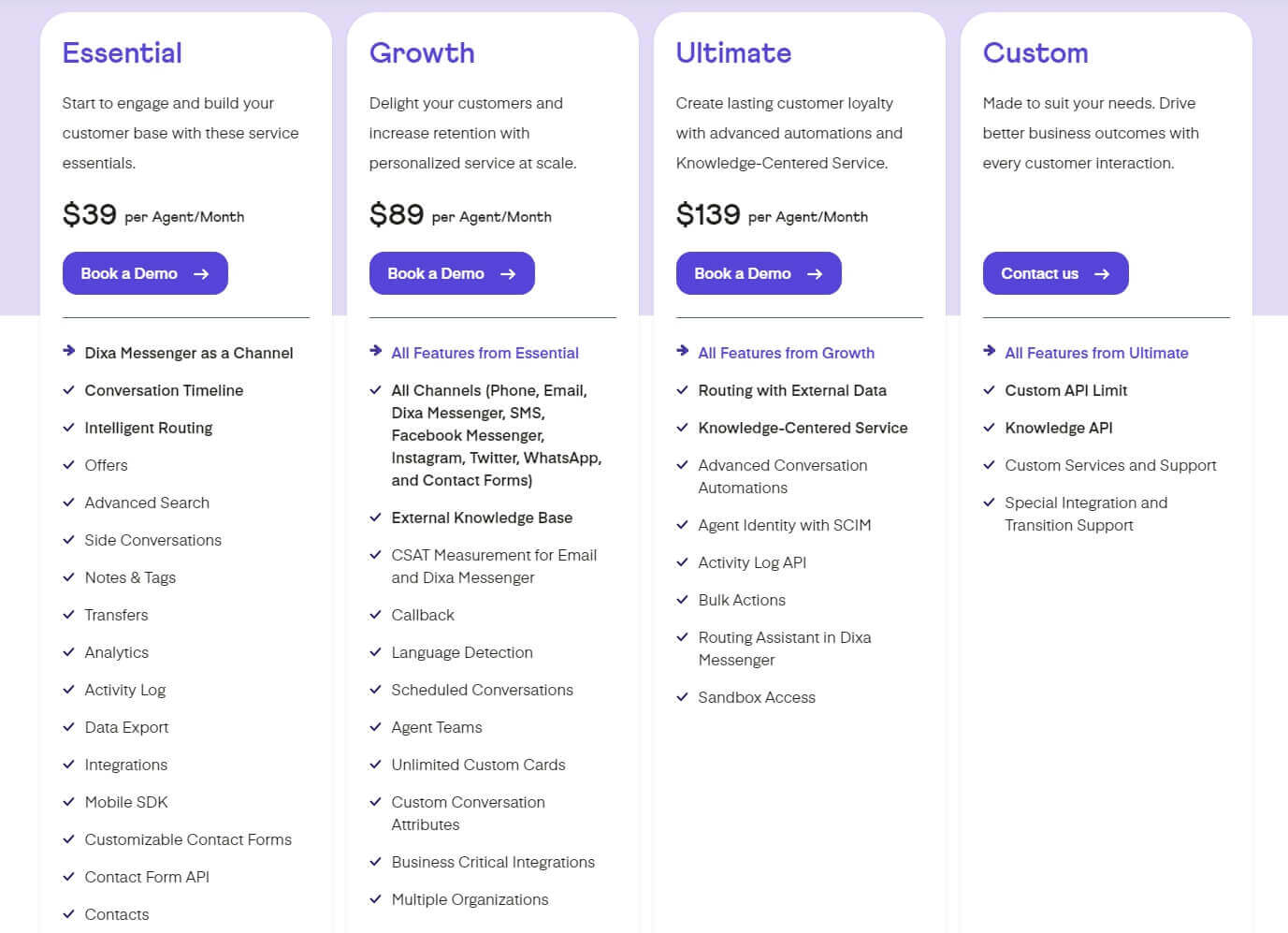The image size is (1288, 933).
Task: Select the Essential plan heading
Action: pos(123,53)
